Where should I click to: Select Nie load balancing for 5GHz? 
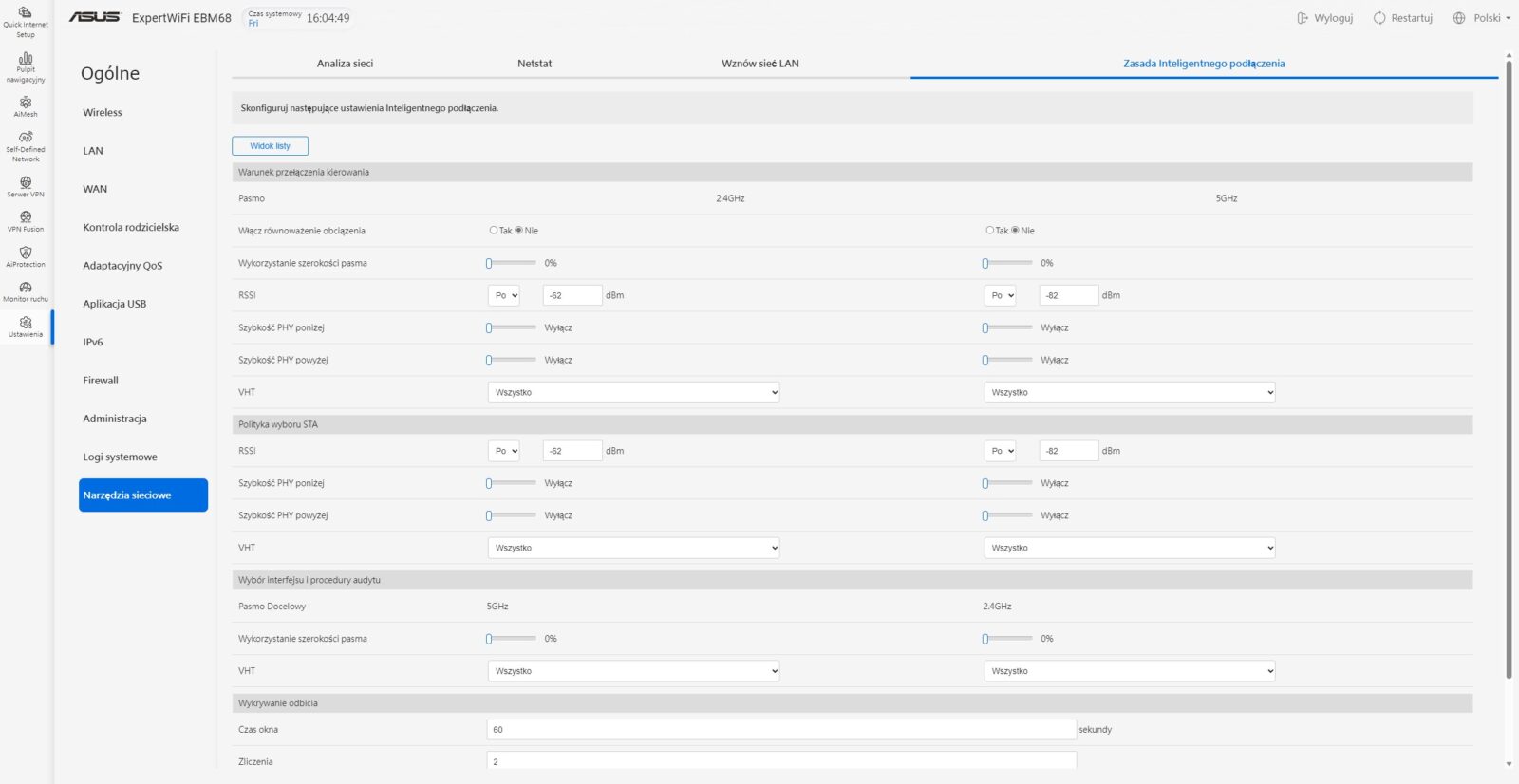1015,231
